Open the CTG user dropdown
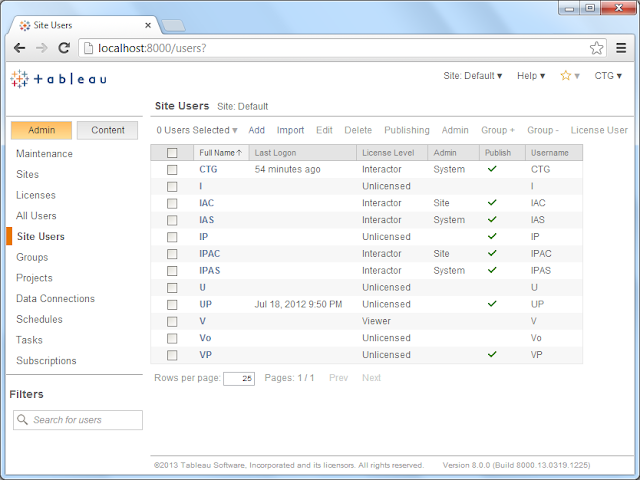Screen dimensions: 640x480 click(608, 76)
